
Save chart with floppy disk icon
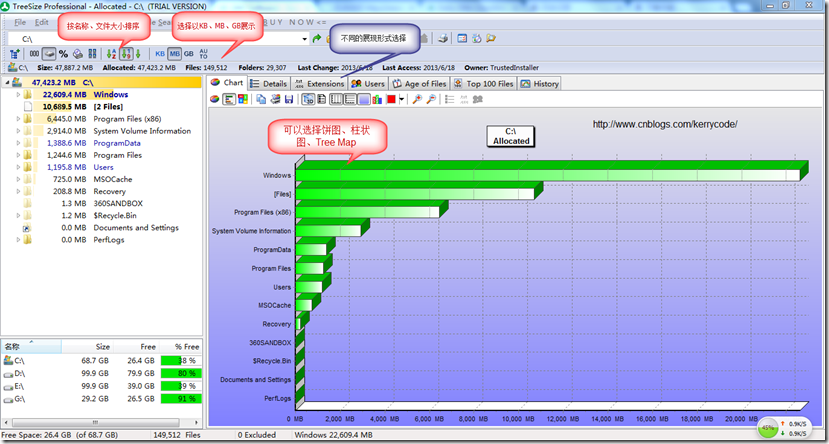[289, 99]
